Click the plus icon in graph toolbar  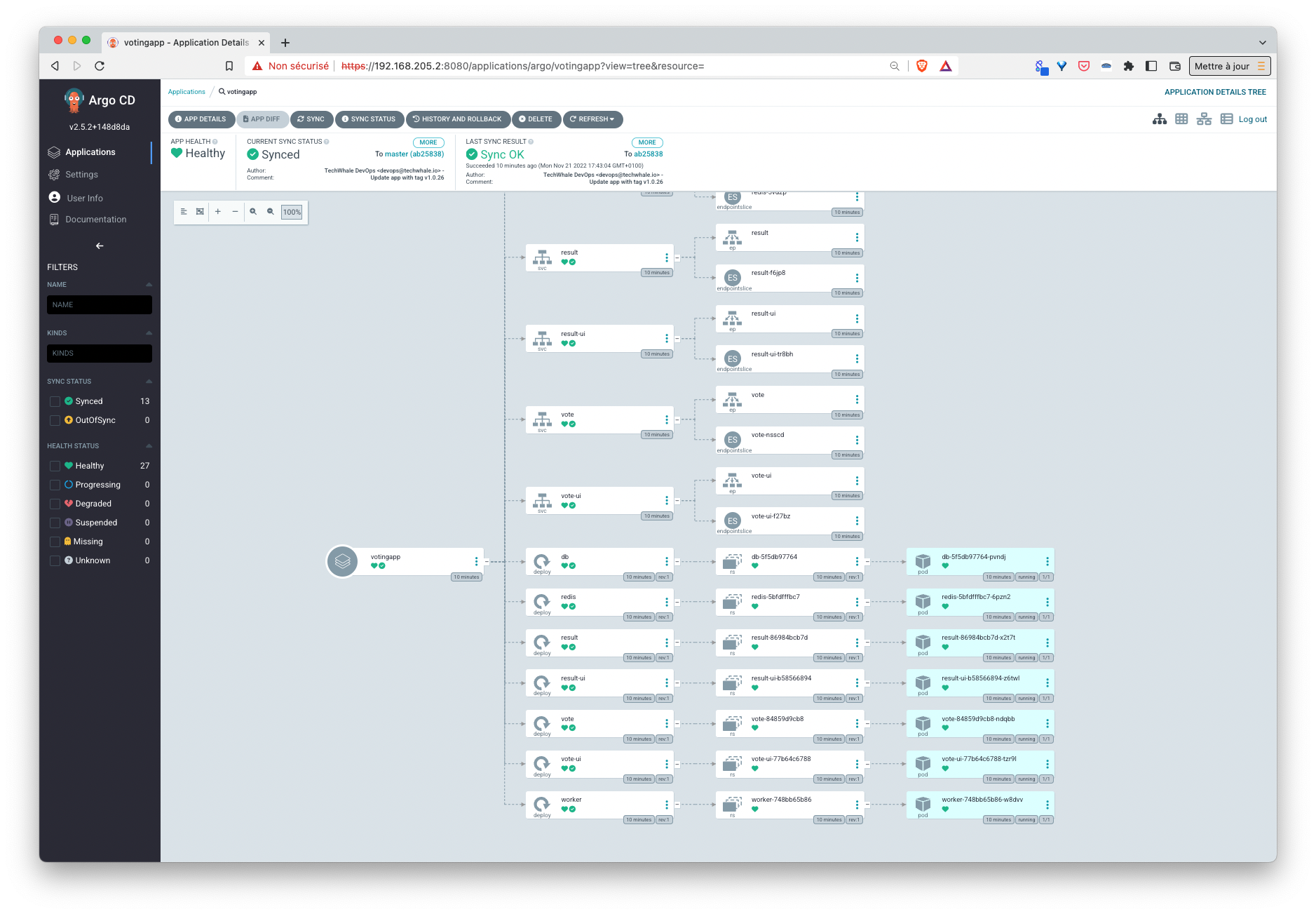pyautogui.click(x=218, y=212)
